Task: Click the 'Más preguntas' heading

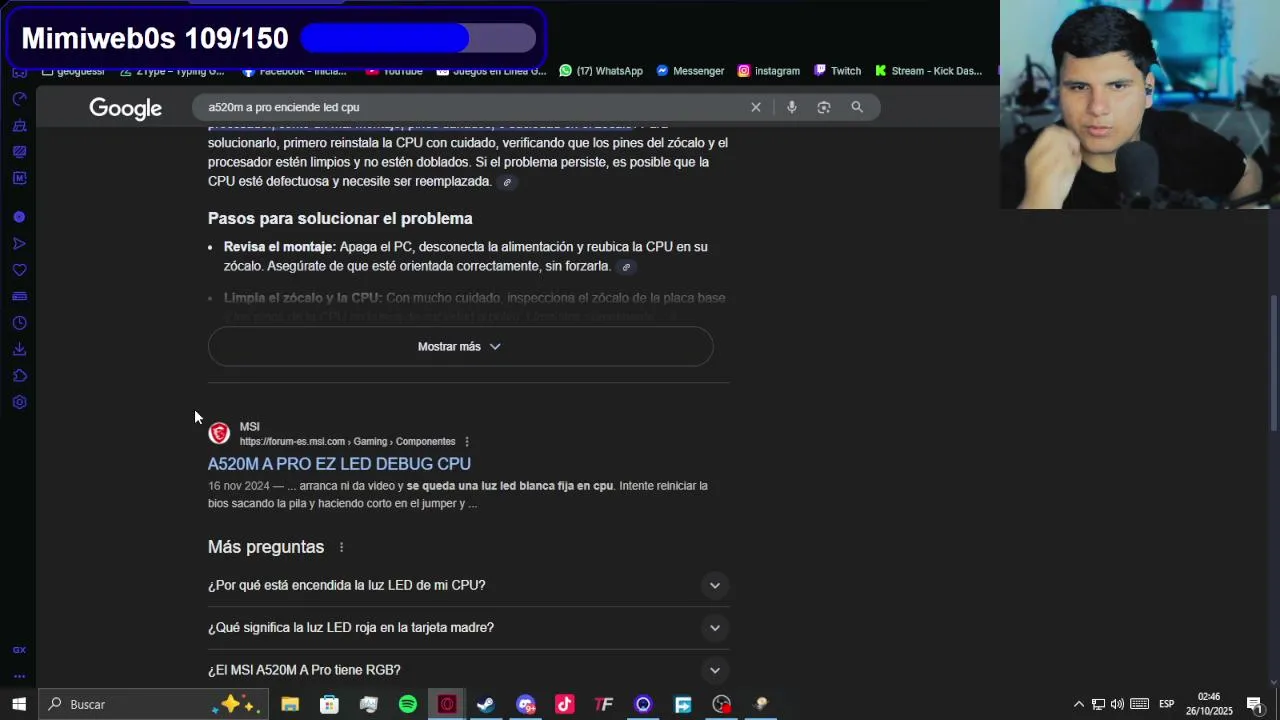Action: [266, 547]
